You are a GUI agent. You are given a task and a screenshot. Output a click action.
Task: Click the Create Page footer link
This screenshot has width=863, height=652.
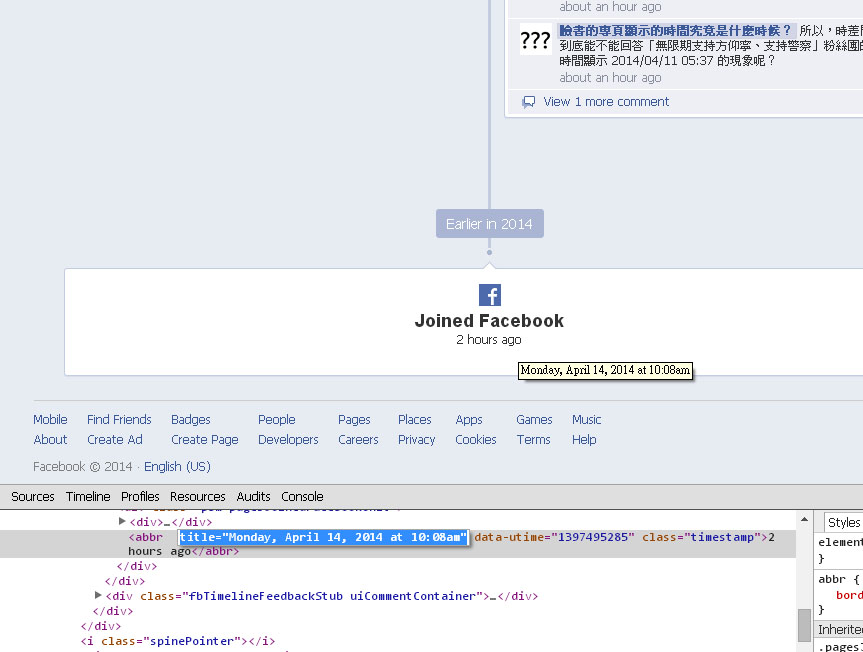[204, 440]
